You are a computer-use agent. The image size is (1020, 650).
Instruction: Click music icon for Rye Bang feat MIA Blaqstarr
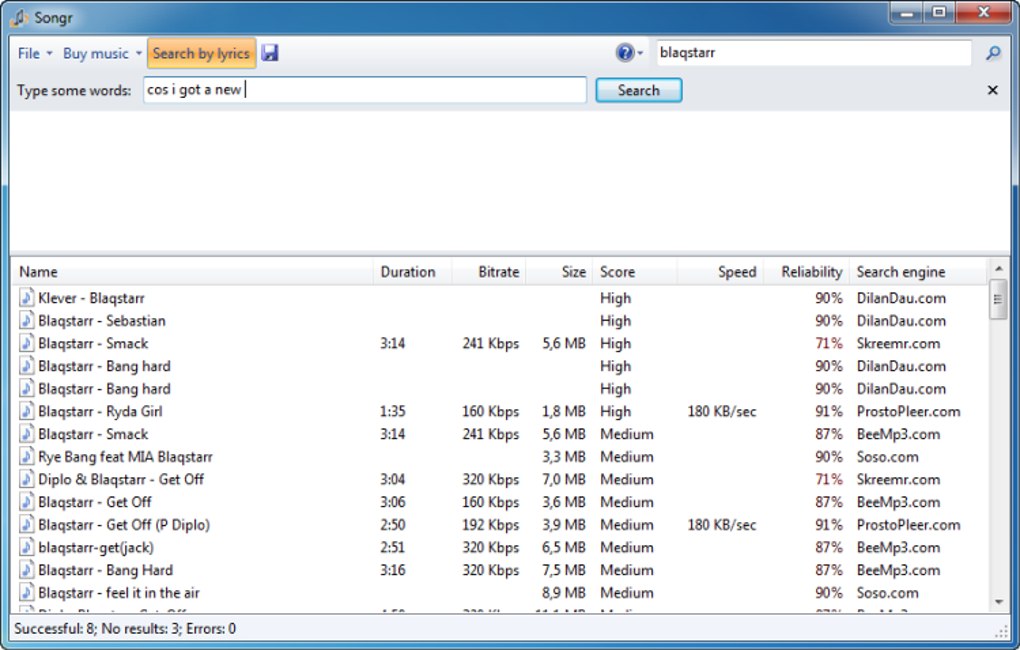click(27, 457)
